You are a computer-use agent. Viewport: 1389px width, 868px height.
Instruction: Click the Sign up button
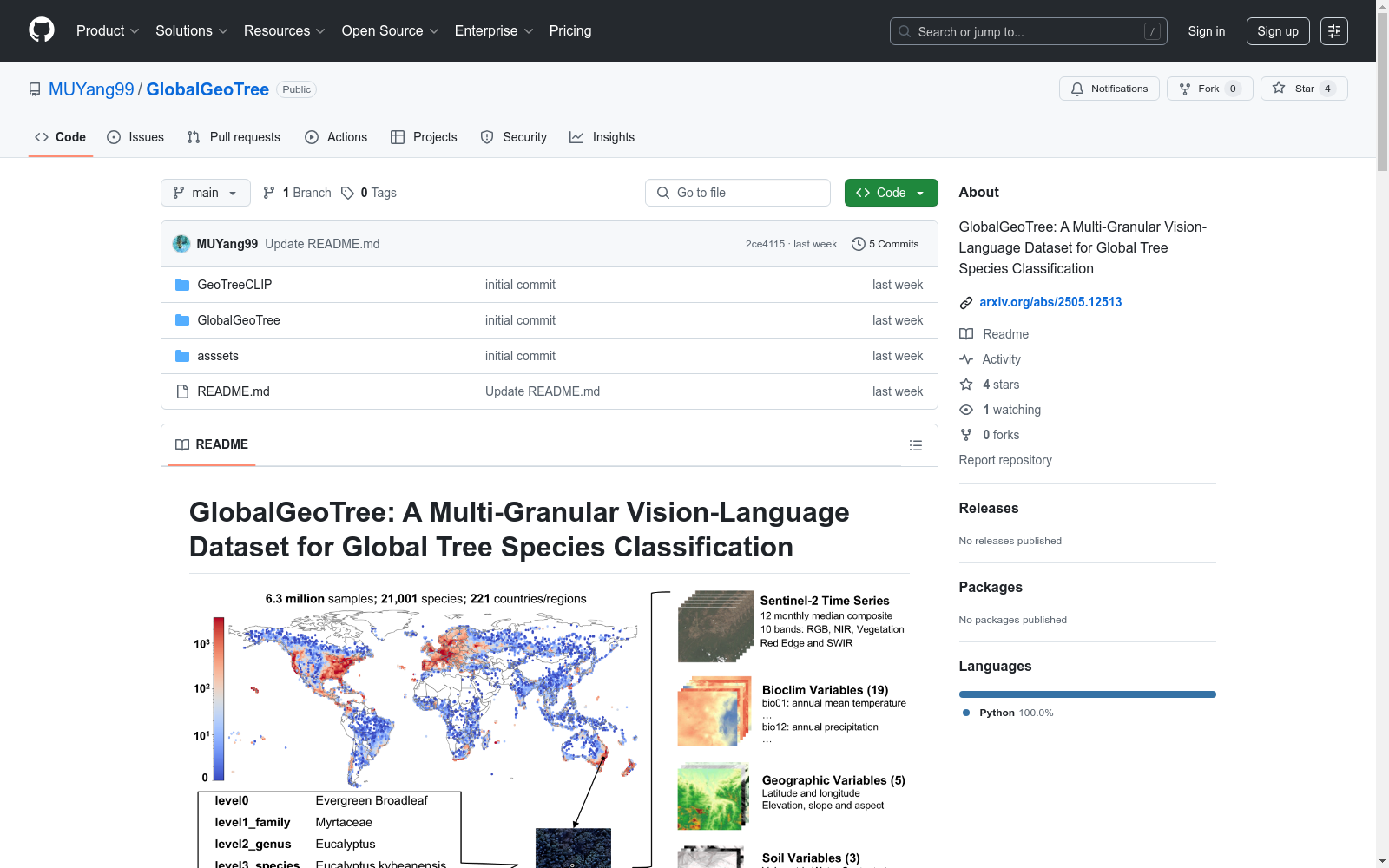(1278, 31)
